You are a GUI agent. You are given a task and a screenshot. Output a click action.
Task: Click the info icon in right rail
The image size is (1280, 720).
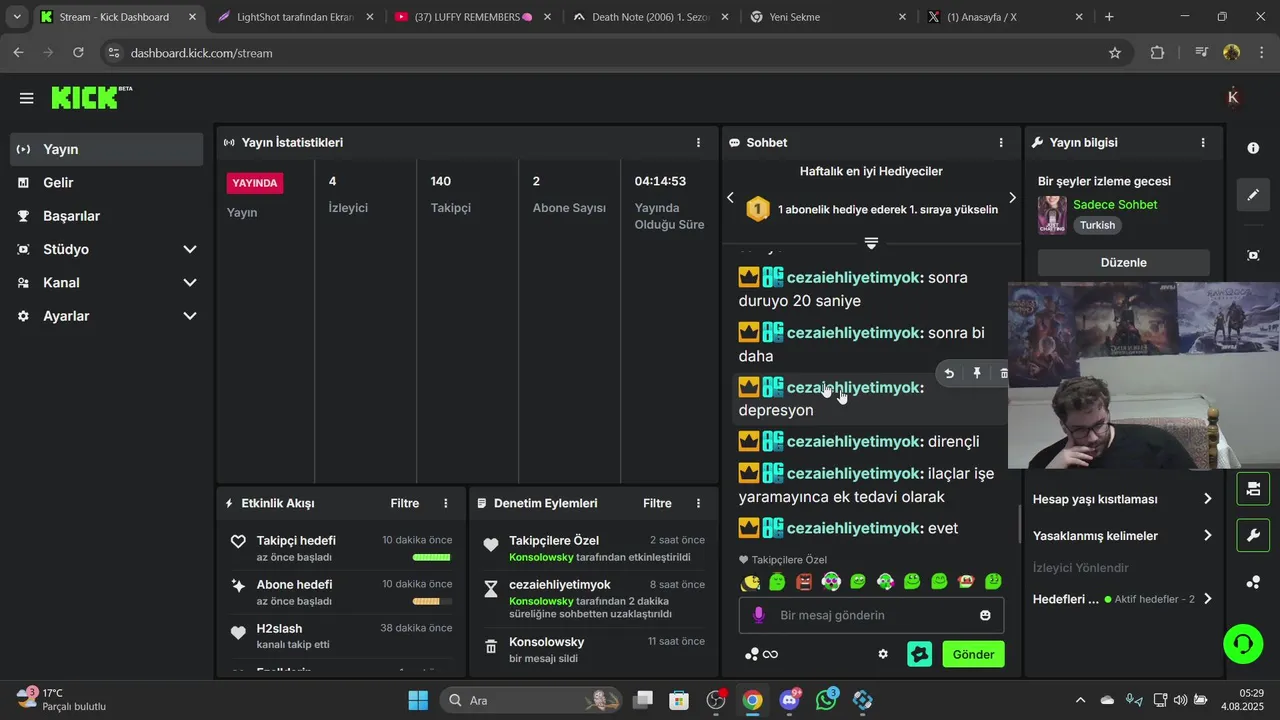[1253, 148]
